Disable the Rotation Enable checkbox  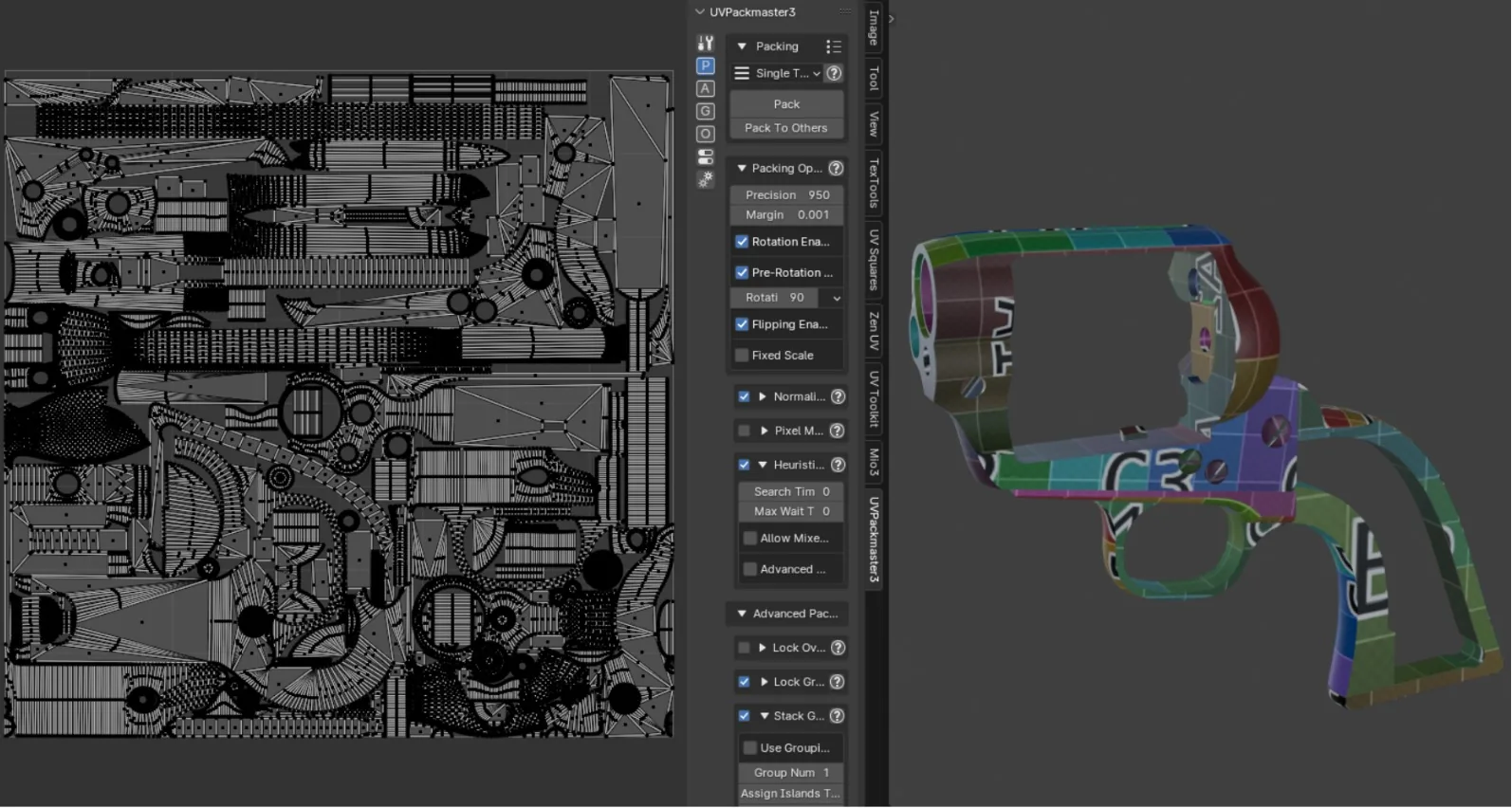coord(742,242)
